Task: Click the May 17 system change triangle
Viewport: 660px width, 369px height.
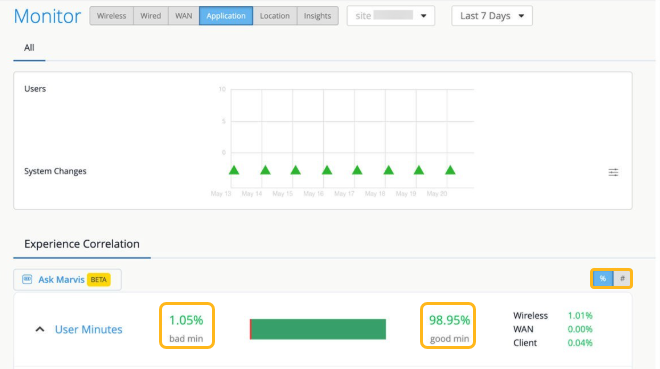Action: click(x=357, y=170)
